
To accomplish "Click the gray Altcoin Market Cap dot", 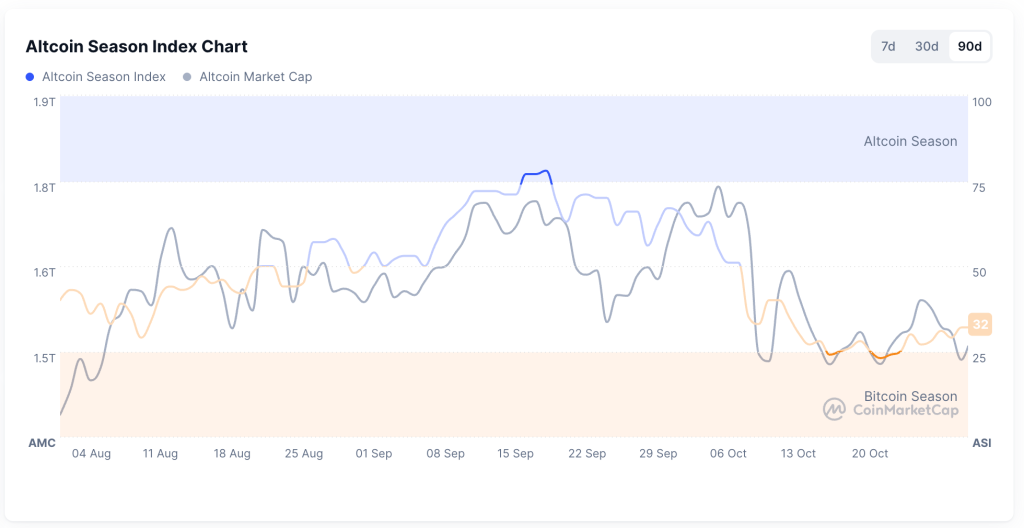I will [187, 77].
